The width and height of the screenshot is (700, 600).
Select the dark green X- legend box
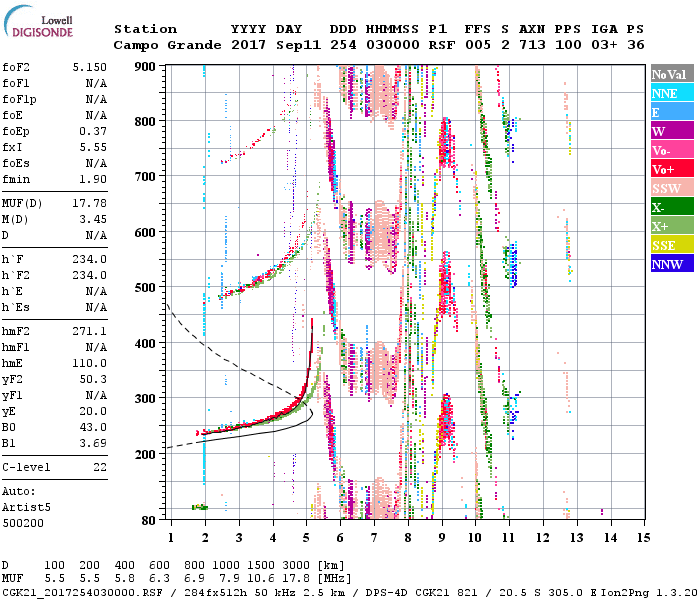pos(669,207)
